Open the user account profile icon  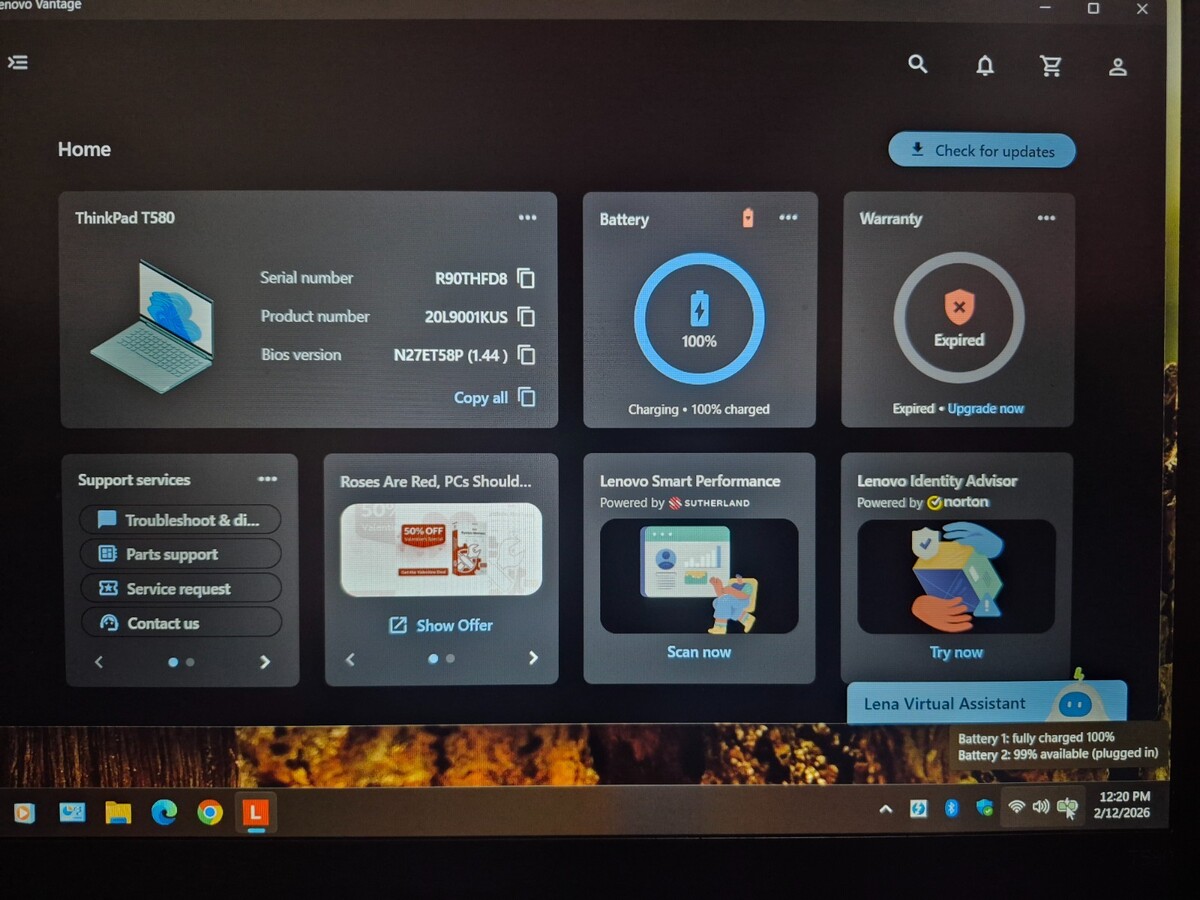(1118, 67)
